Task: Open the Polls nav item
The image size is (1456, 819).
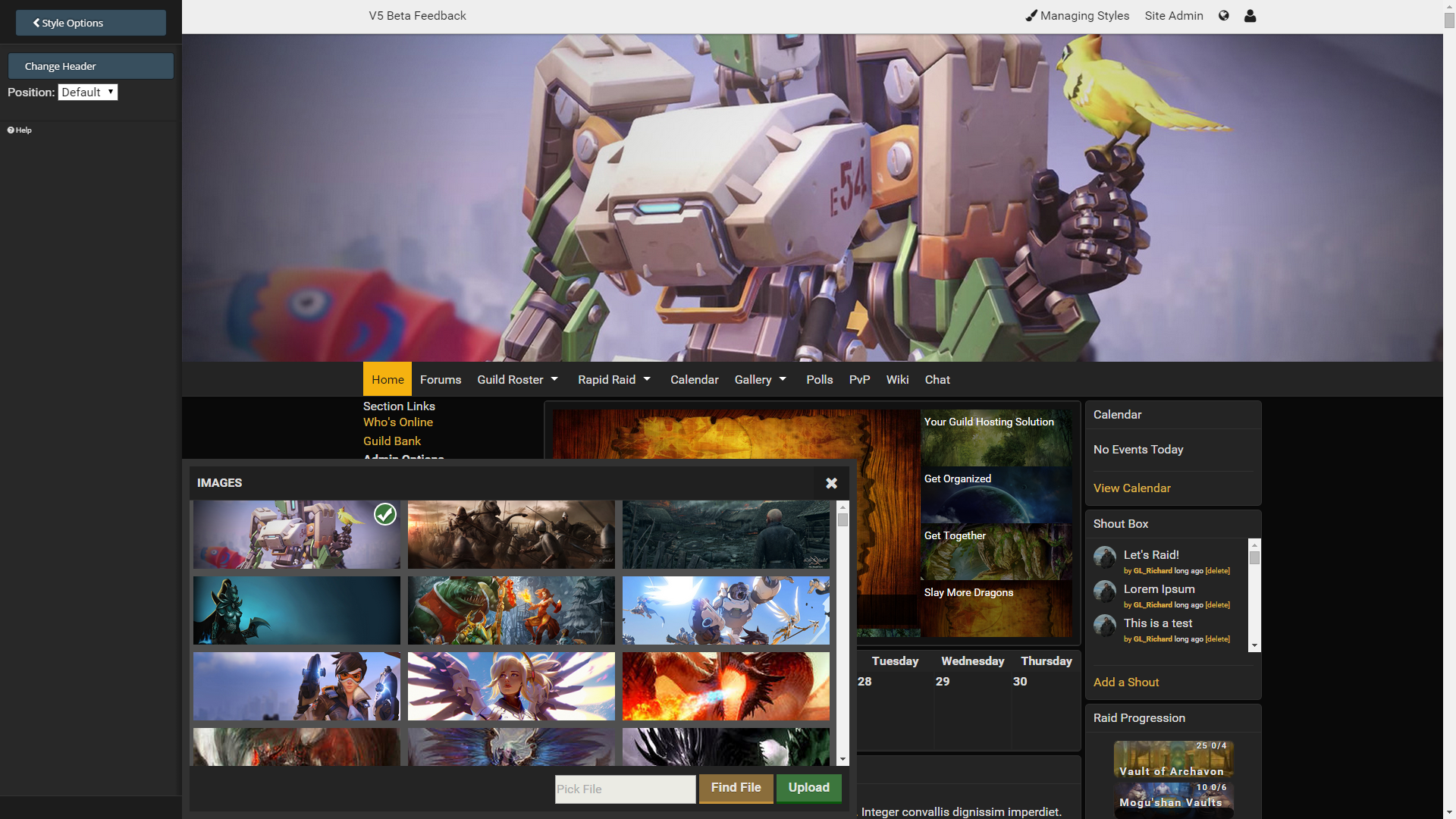Action: 820,379
